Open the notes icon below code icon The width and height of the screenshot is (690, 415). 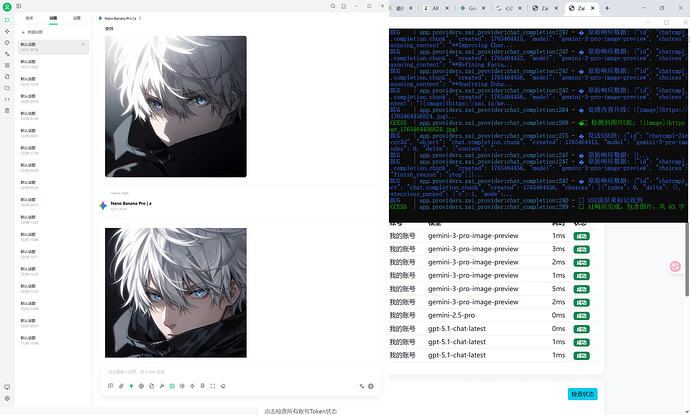[7, 110]
